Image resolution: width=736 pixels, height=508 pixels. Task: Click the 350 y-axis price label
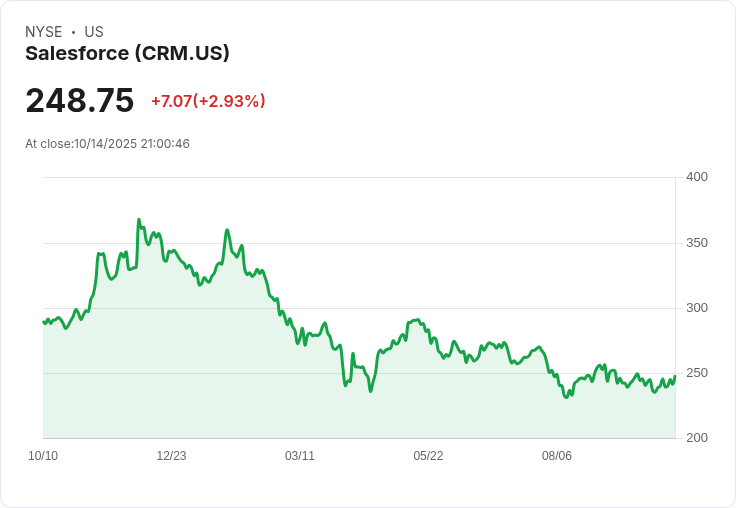coord(696,243)
